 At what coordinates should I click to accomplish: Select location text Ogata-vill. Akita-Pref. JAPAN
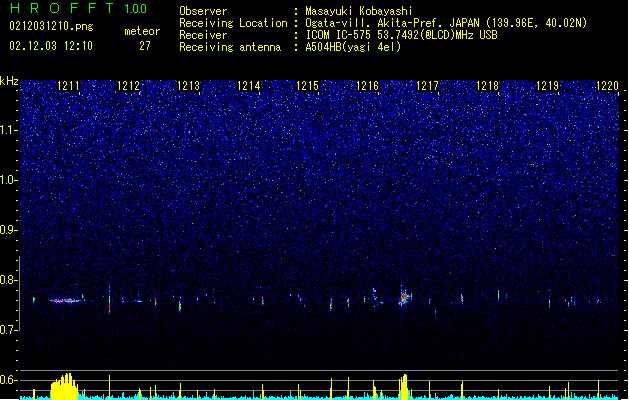pyautogui.click(x=392, y=23)
